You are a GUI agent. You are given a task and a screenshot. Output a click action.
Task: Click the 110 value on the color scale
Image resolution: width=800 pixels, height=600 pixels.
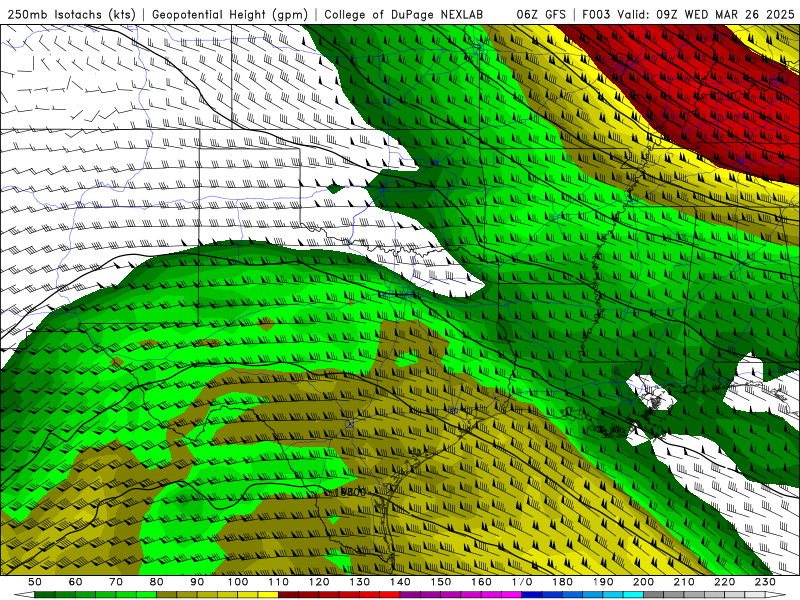[x=279, y=582]
